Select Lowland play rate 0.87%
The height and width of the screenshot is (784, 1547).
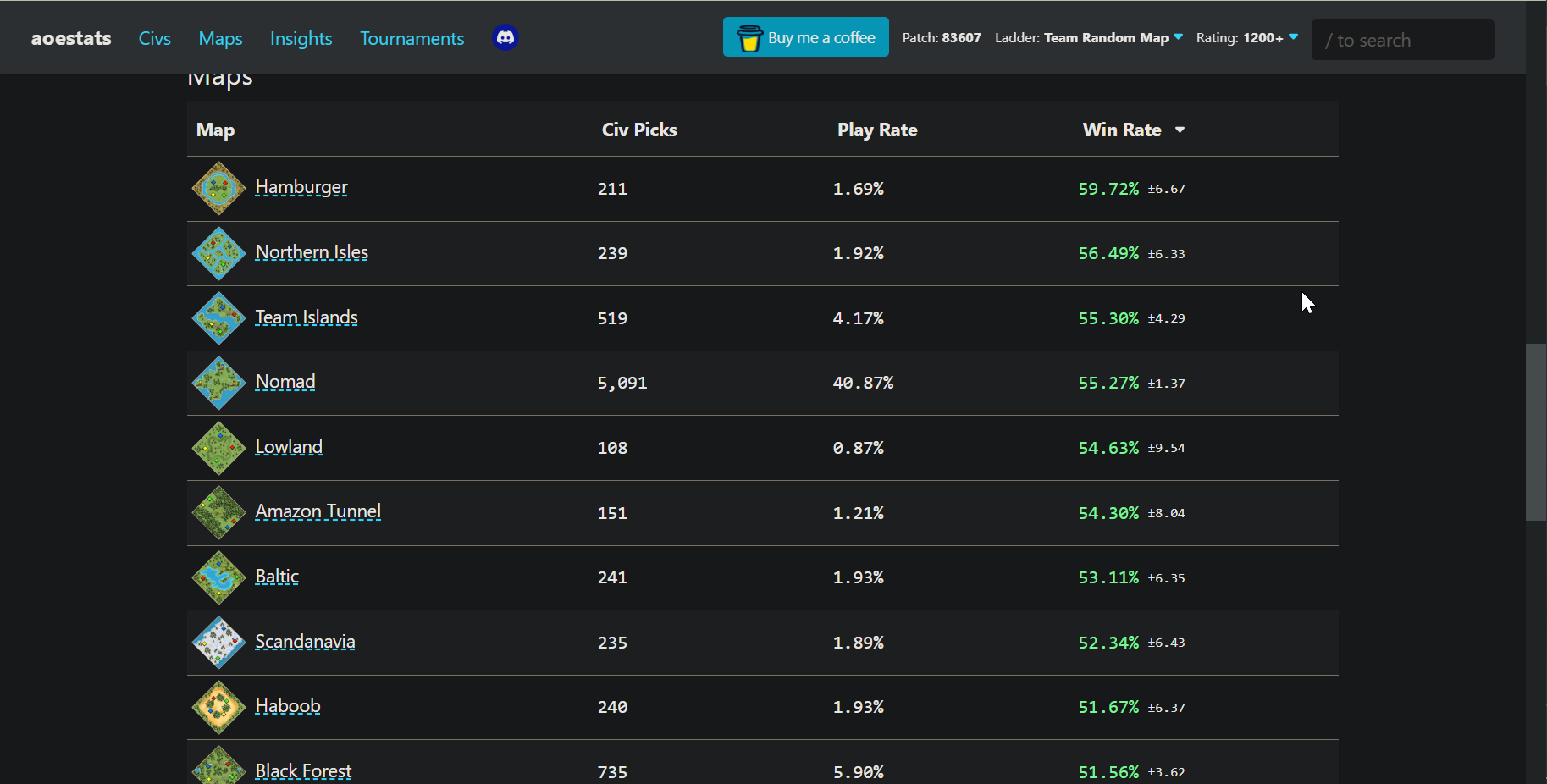[858, 448]
